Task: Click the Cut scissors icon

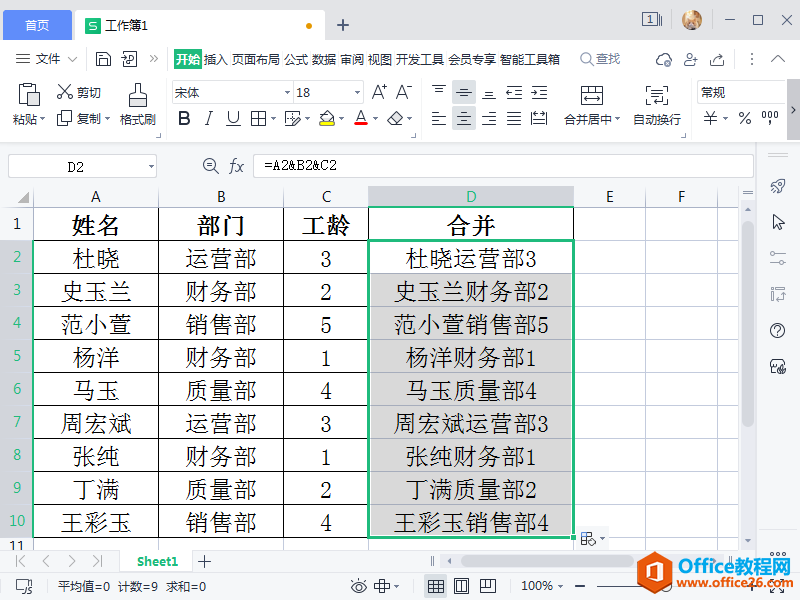Action: [x=66, y=92]
